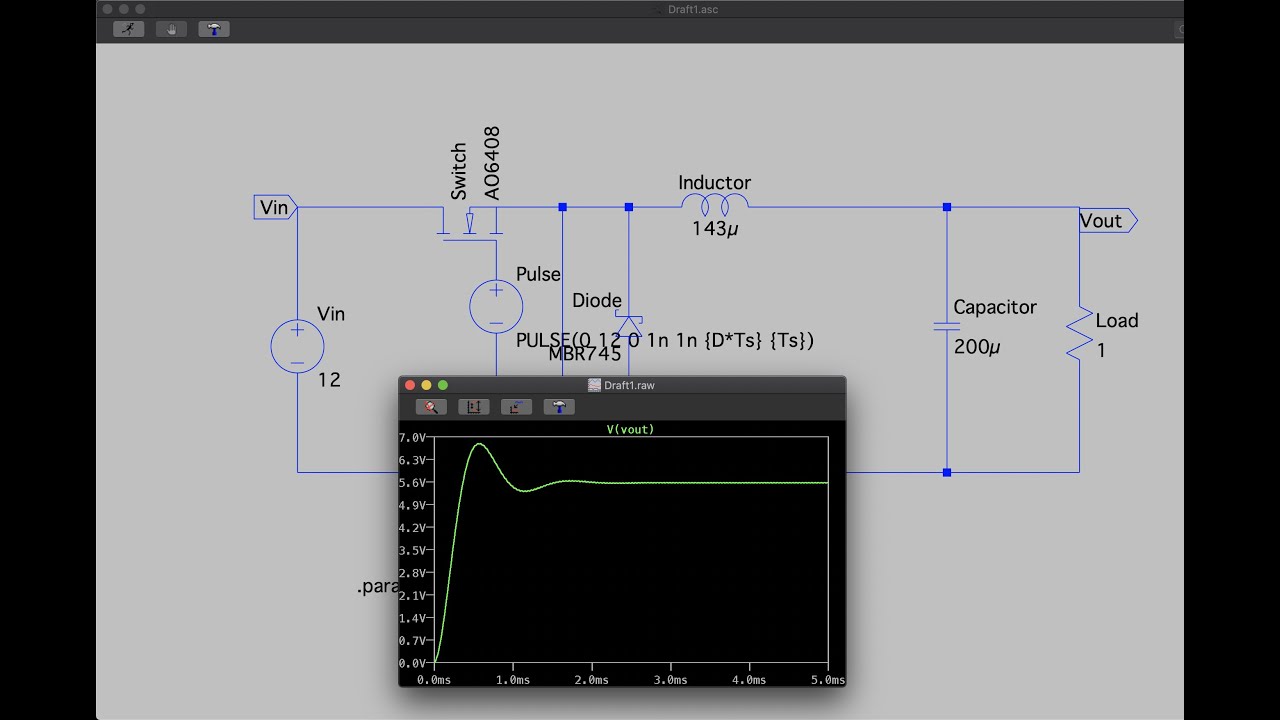Click the V(vout) trace label
Viewport: 1280px width, 720px height.
(x=630, y=429)
